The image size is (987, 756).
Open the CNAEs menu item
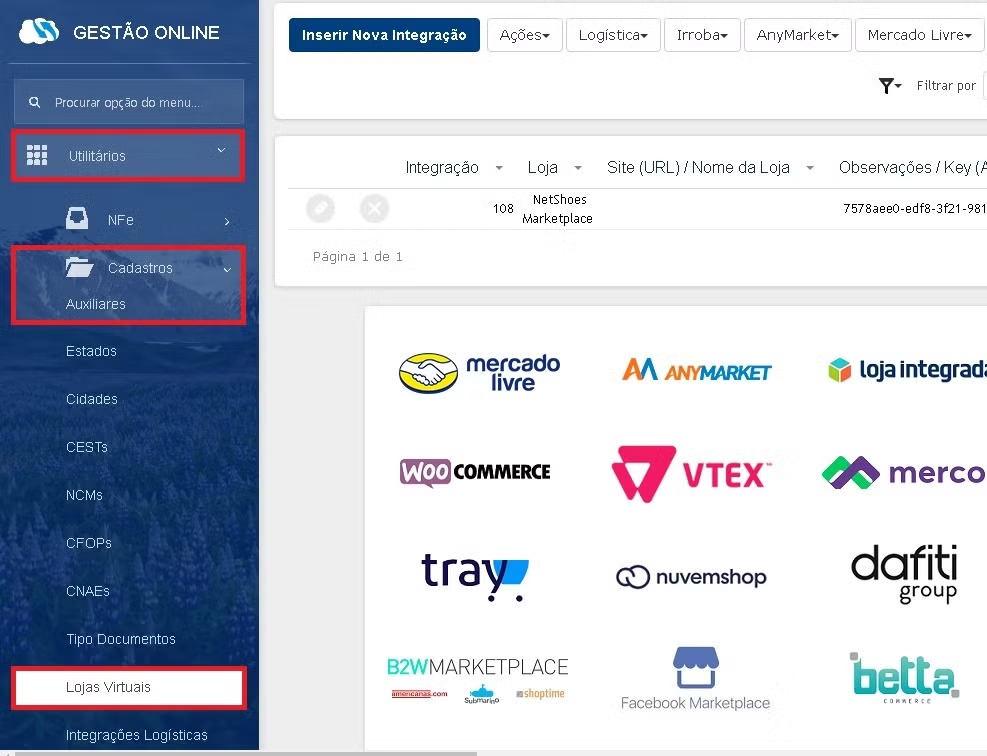[x=87, y=591]
